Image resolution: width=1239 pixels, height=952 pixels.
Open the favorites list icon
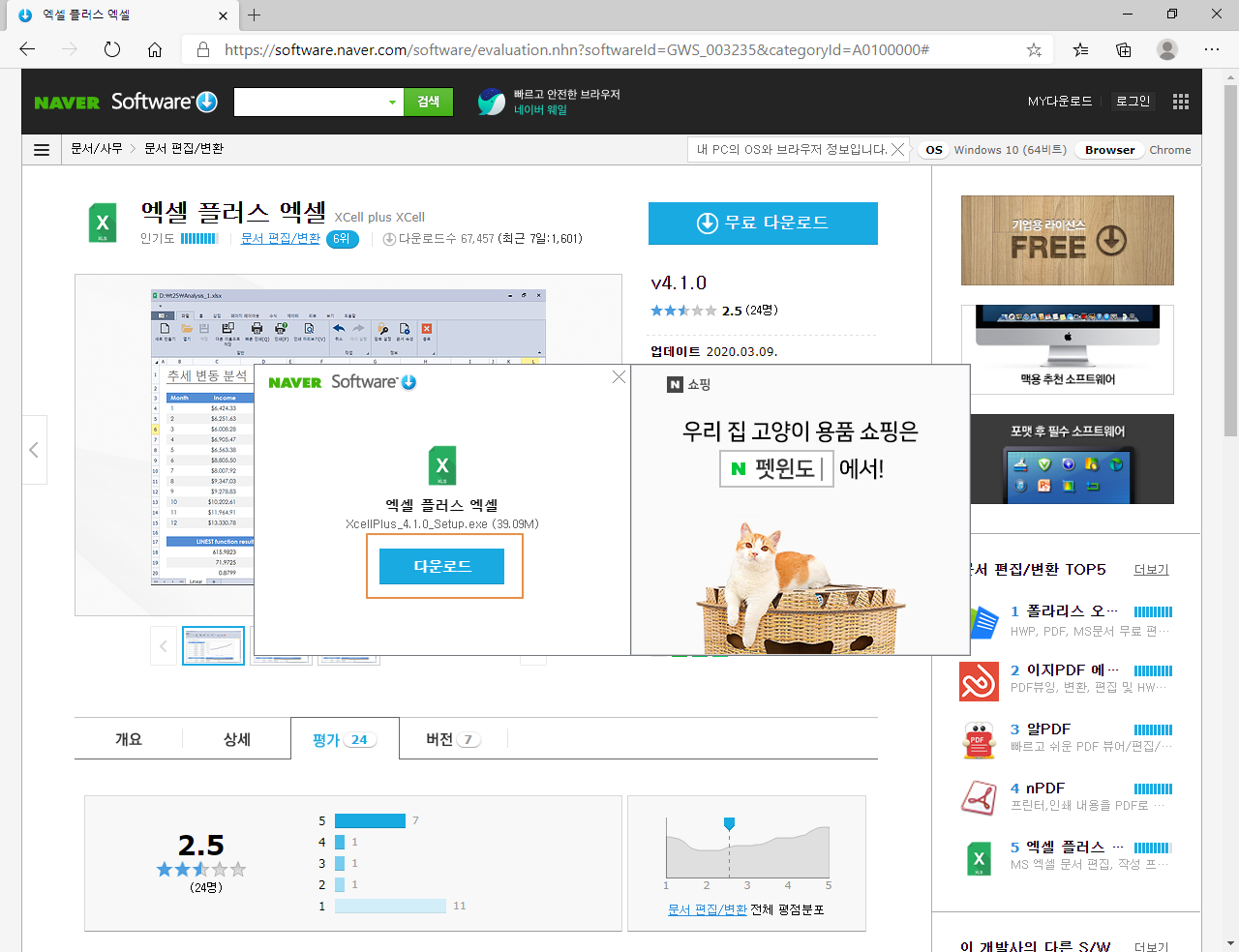pos(1080,49)
